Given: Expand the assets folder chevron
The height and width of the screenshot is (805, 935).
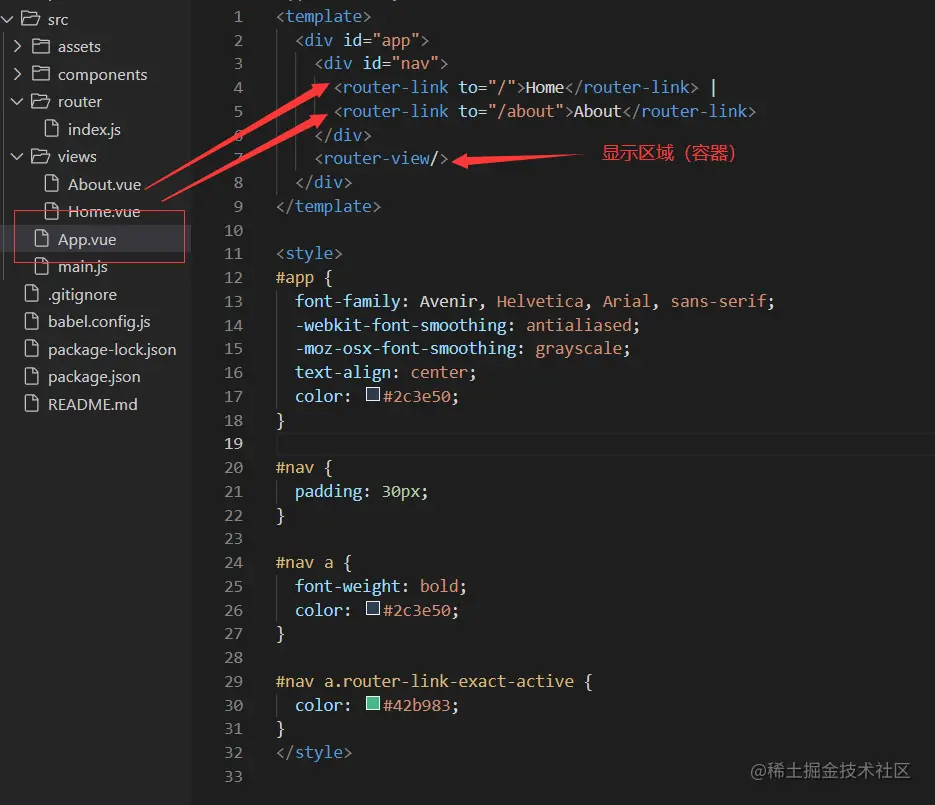Looking at the screenshot, I should (17, 47).
